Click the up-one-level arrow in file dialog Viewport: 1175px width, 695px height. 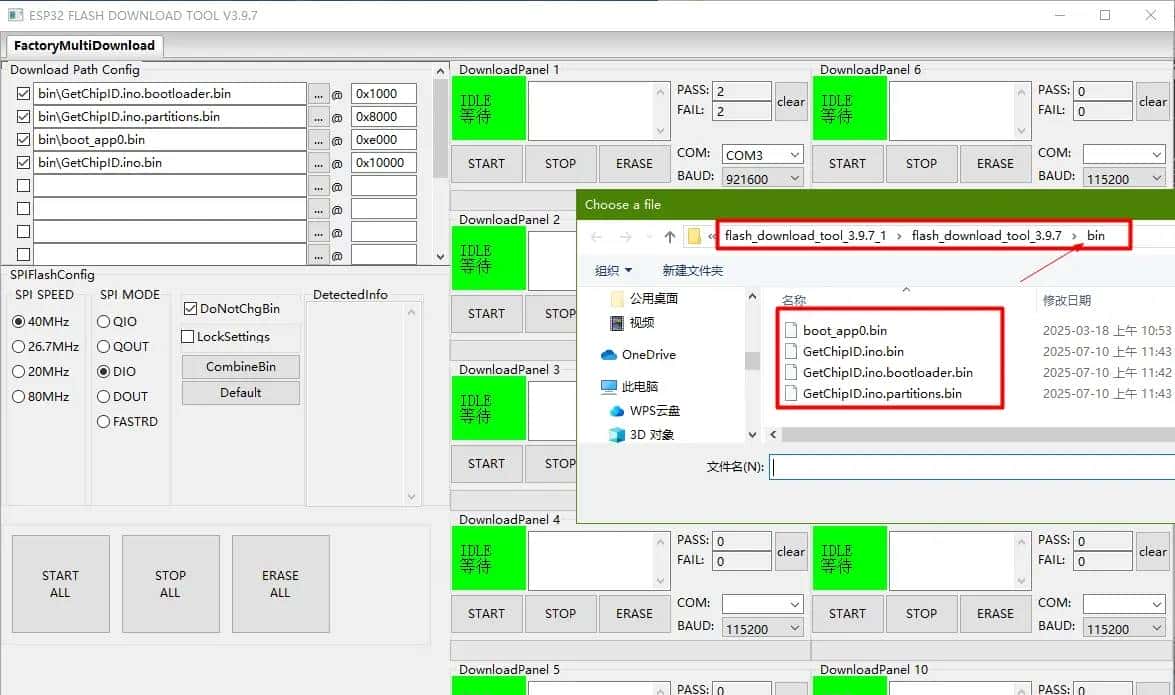[668, 236]
